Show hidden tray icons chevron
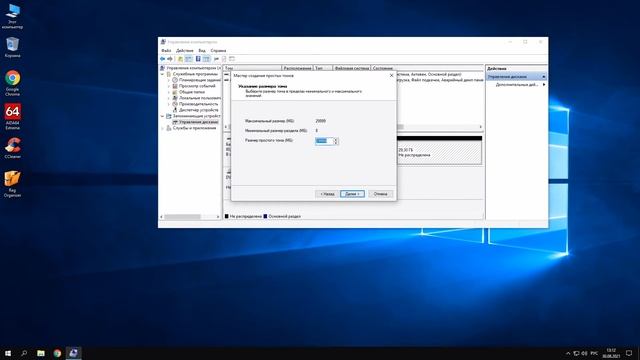The image size is (640, 360). 568,353
